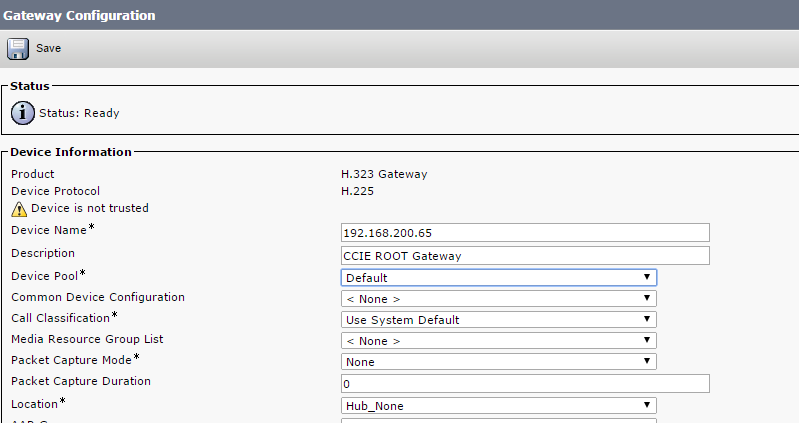Edit the Description field with CCIE ROOT Gateway

click(525, 255)
